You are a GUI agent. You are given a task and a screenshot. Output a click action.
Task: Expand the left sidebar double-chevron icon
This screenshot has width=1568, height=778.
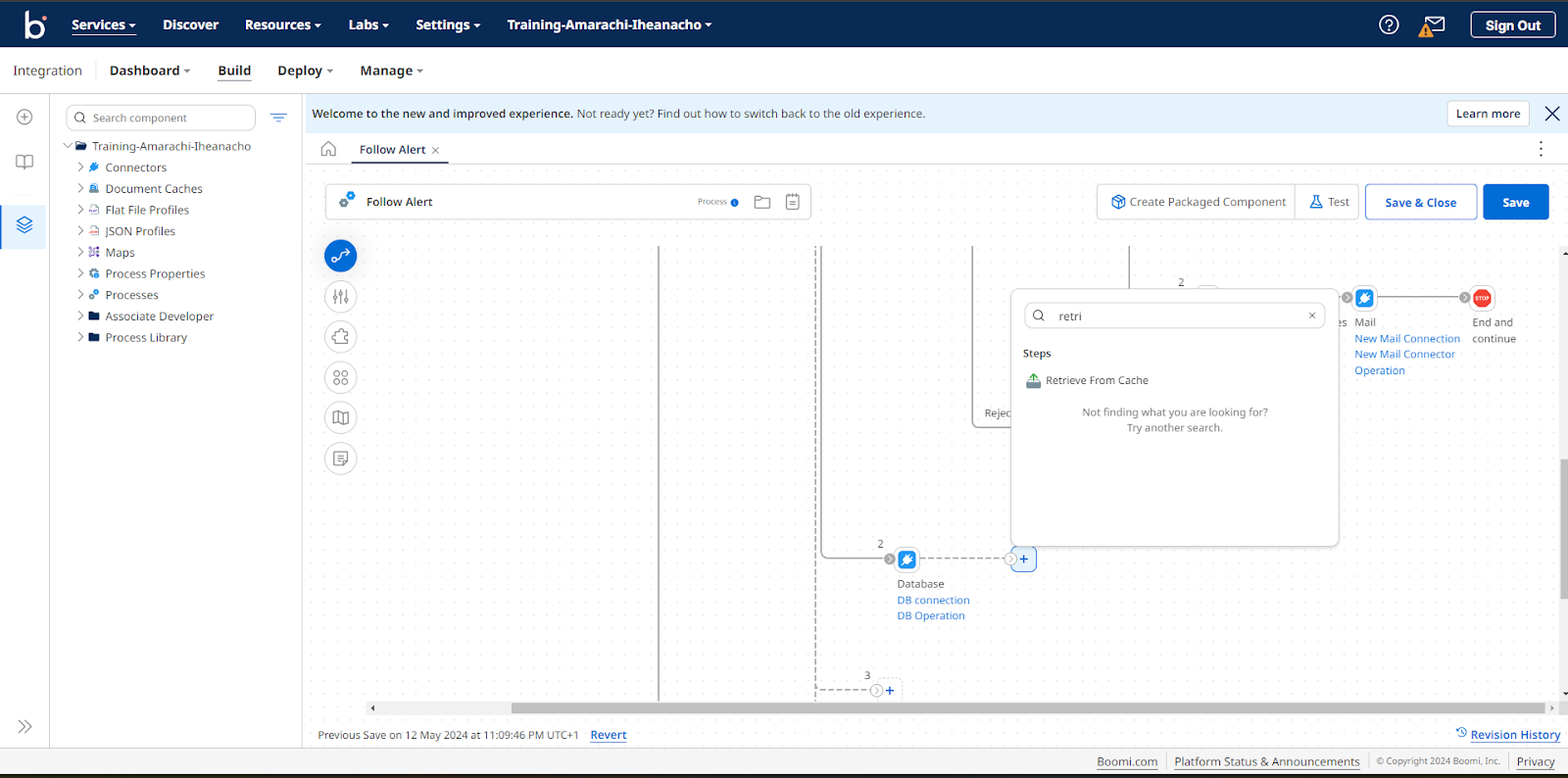[24, 726]
